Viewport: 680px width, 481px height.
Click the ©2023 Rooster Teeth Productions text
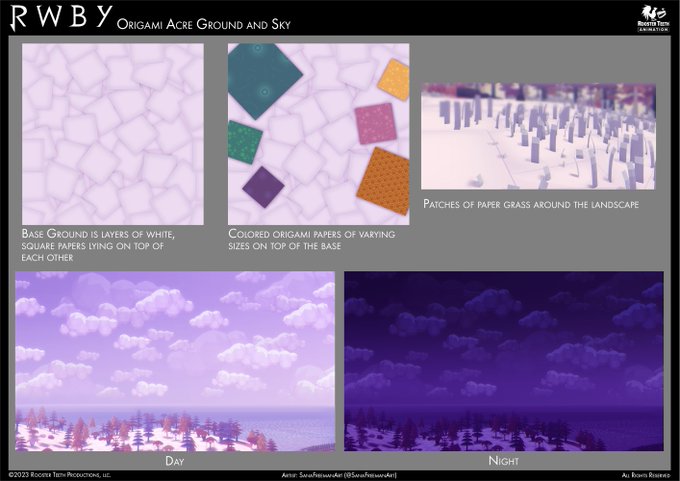click(60, 475)
